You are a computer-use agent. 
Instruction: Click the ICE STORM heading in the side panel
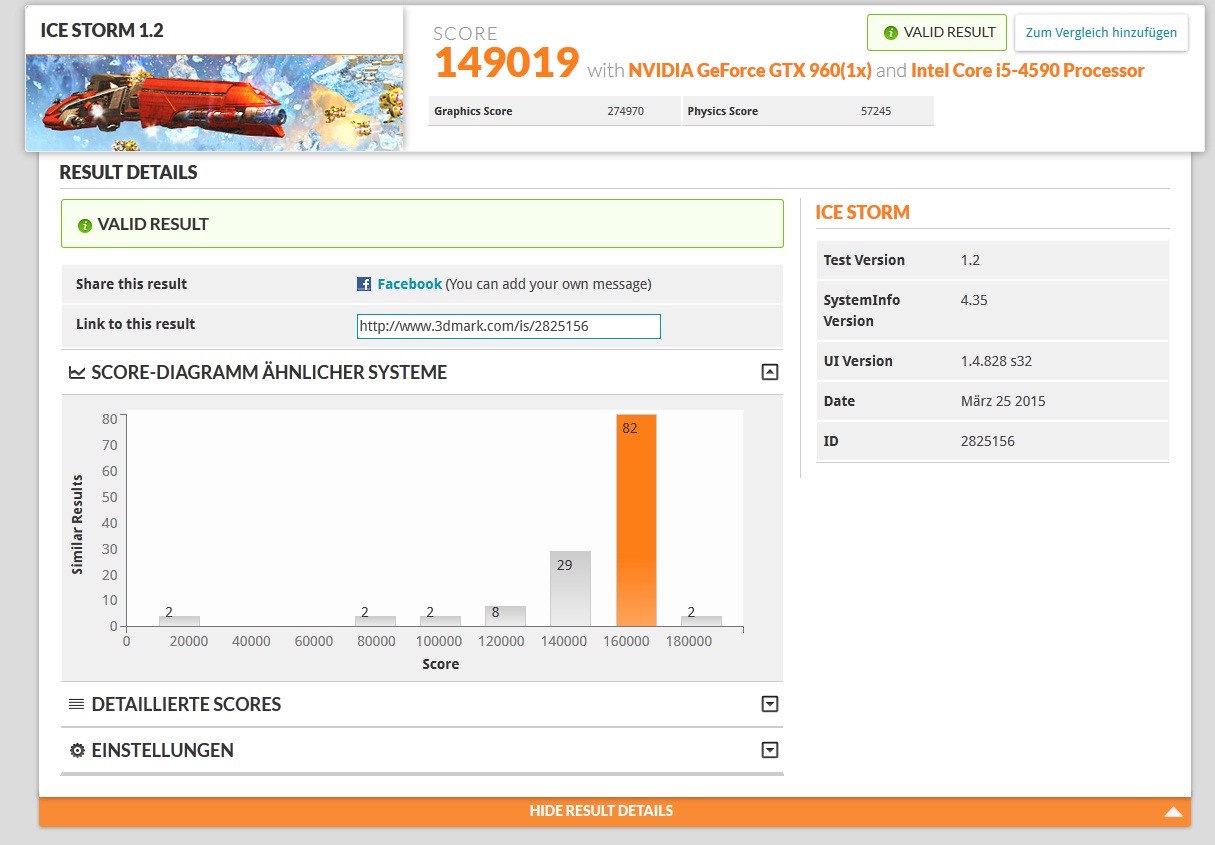pos(863,212)
